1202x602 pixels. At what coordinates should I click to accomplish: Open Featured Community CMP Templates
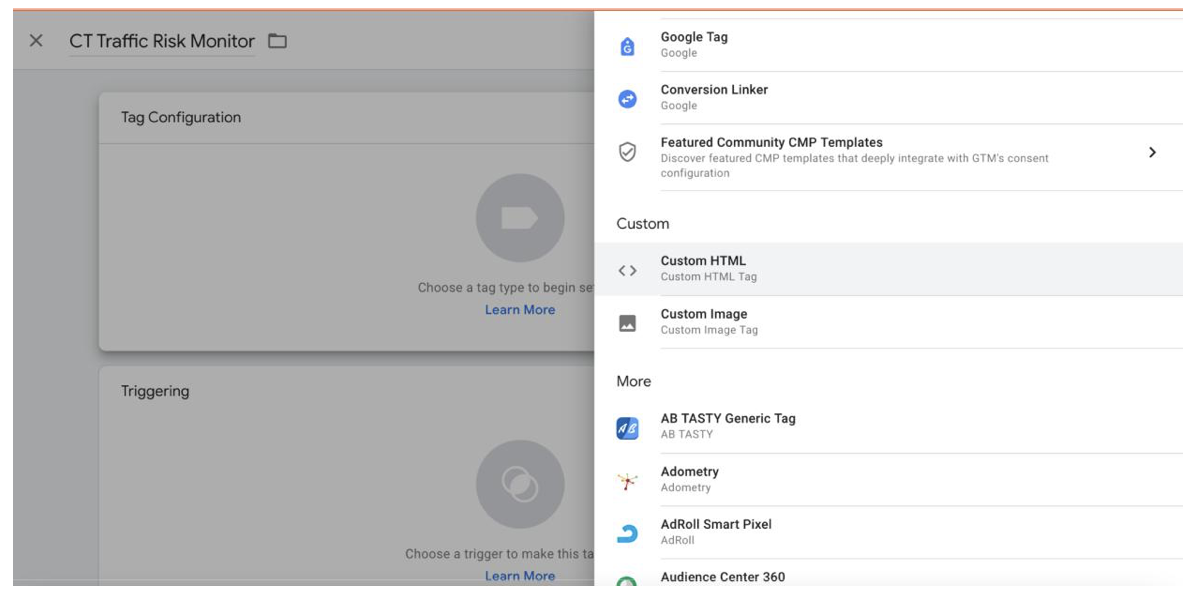888,157
